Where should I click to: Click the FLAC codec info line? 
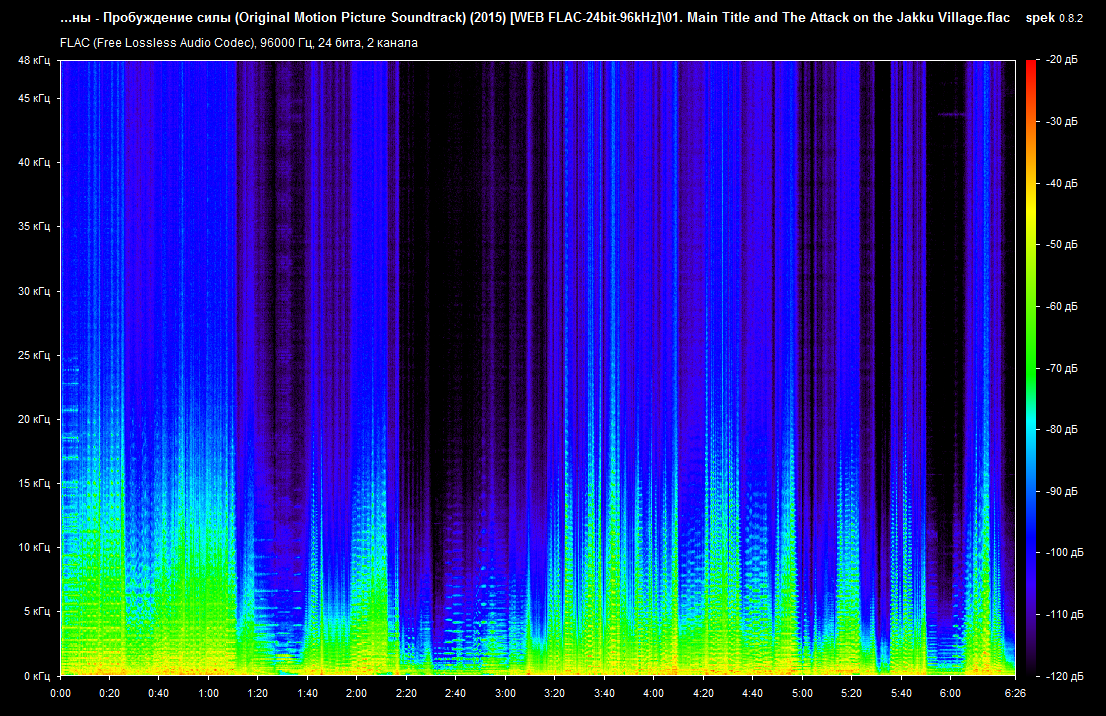239,43
